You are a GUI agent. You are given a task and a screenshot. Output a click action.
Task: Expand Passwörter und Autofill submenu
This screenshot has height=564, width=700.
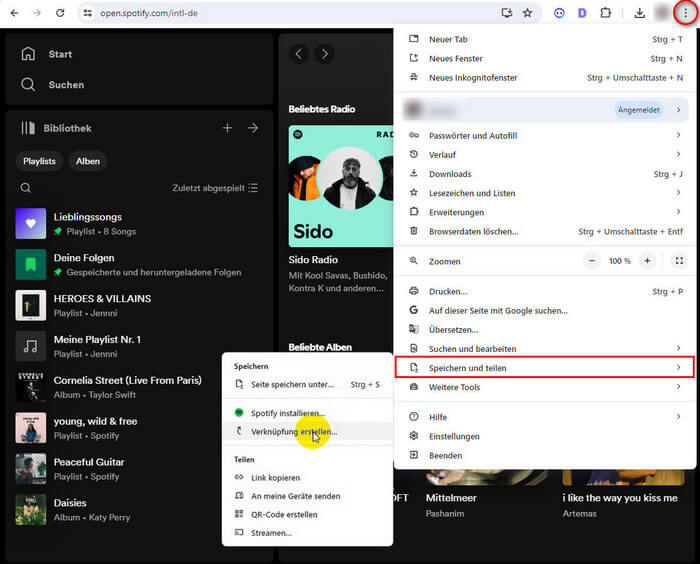545,136
